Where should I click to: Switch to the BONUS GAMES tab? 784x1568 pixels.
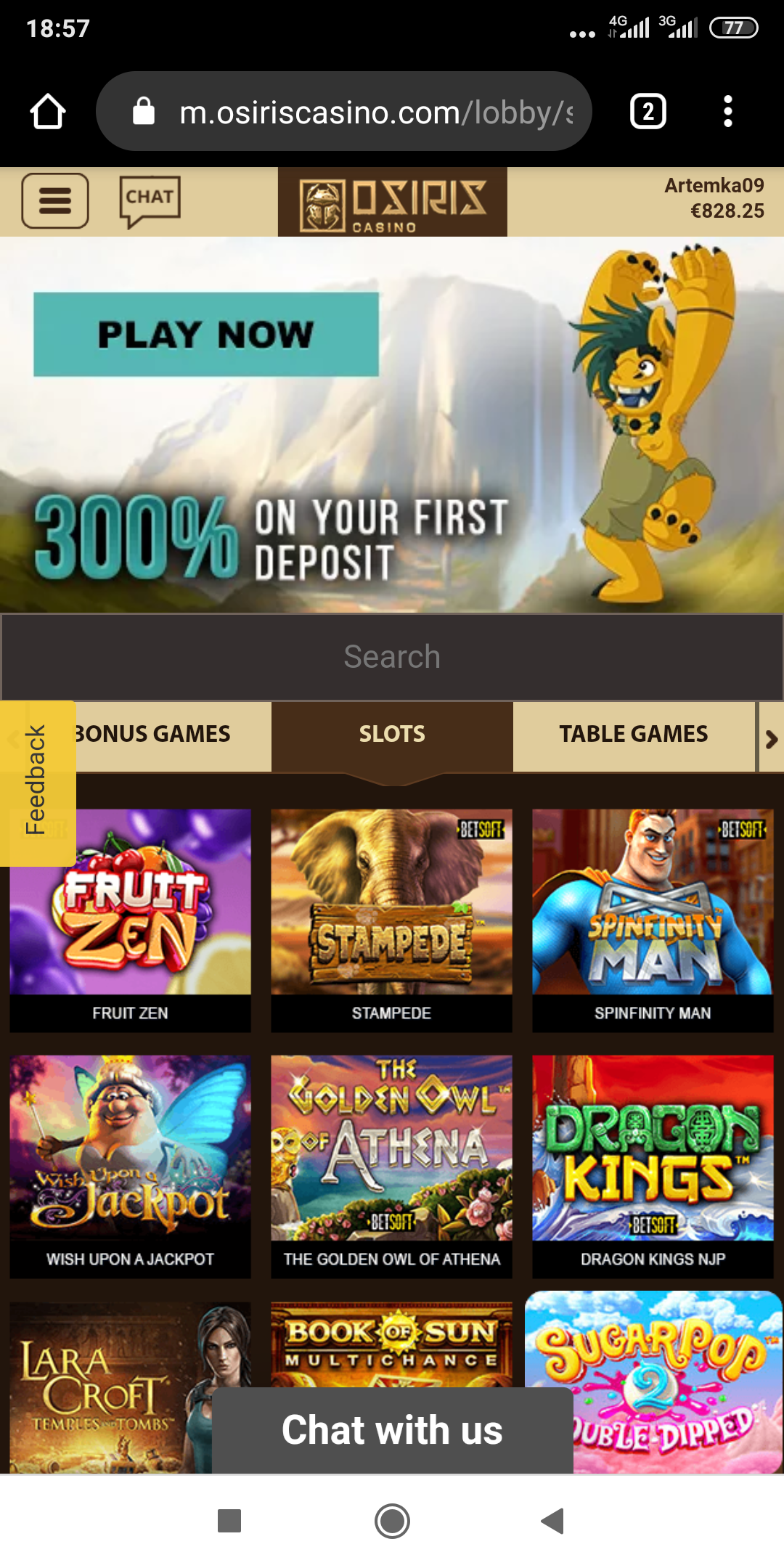152,735
